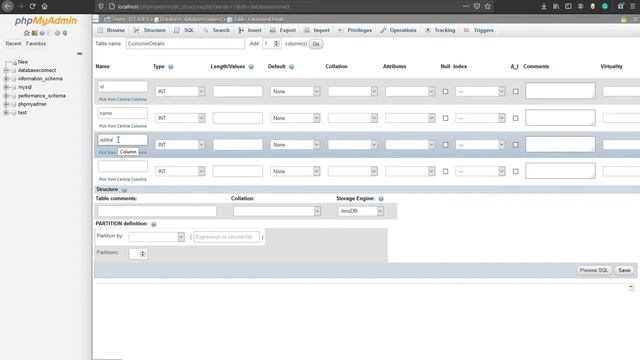This screenshot has width=640, height=360.
Task: Click the Go button to add columns
Action: point(316,44)
